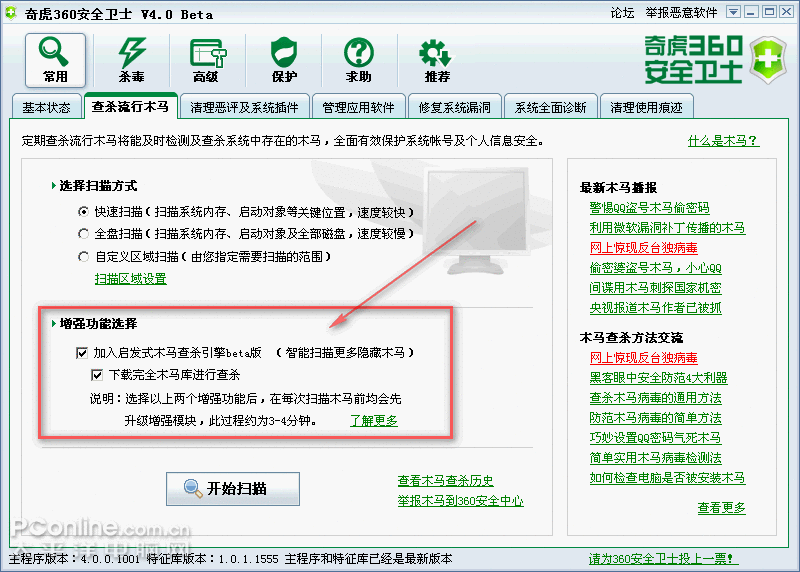Viewport: 800px width, 572px height.
Task: Open the 求助 question mark icon
Action: coord(359,60)
